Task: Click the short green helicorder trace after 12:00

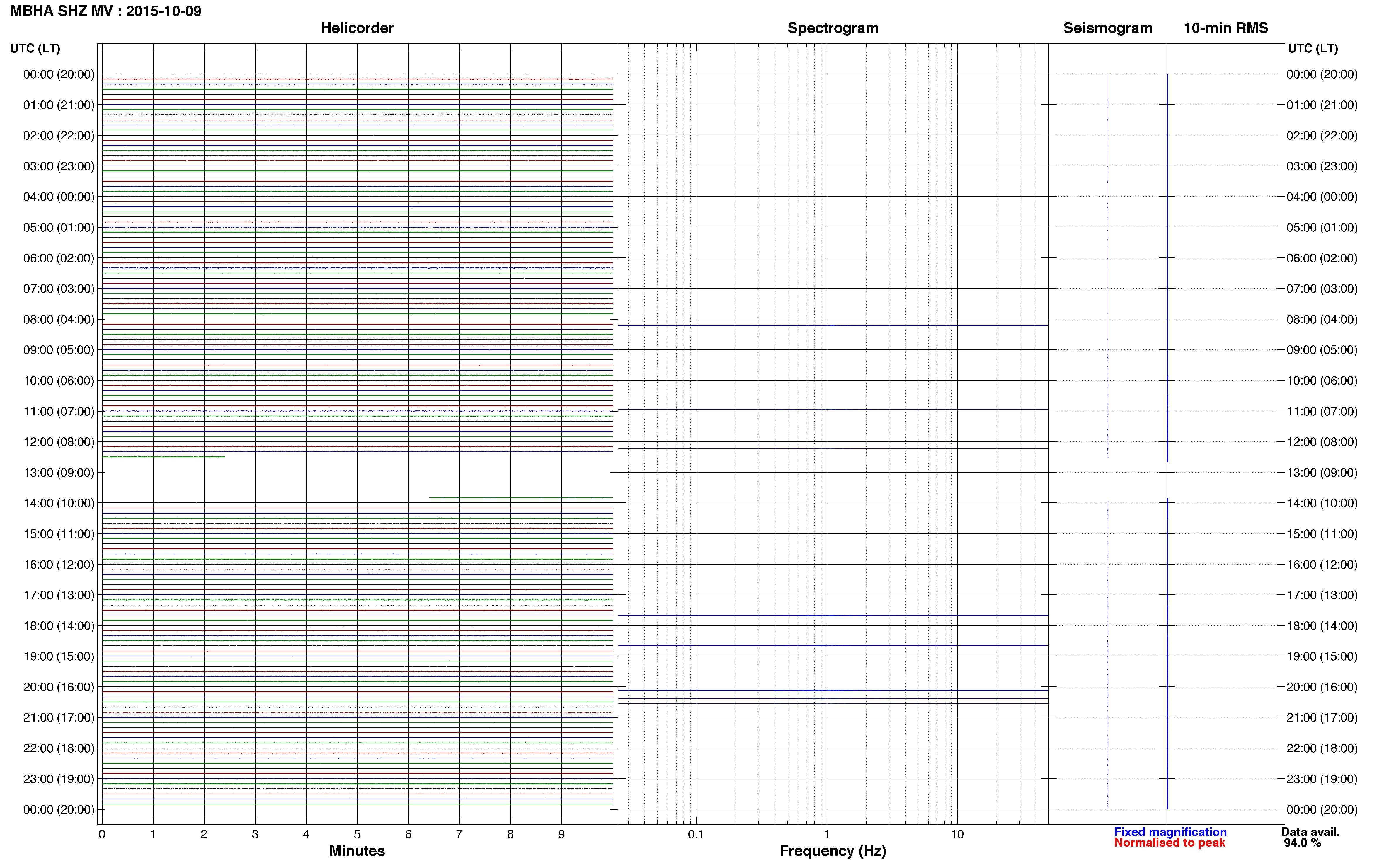Action: (164, 457)
